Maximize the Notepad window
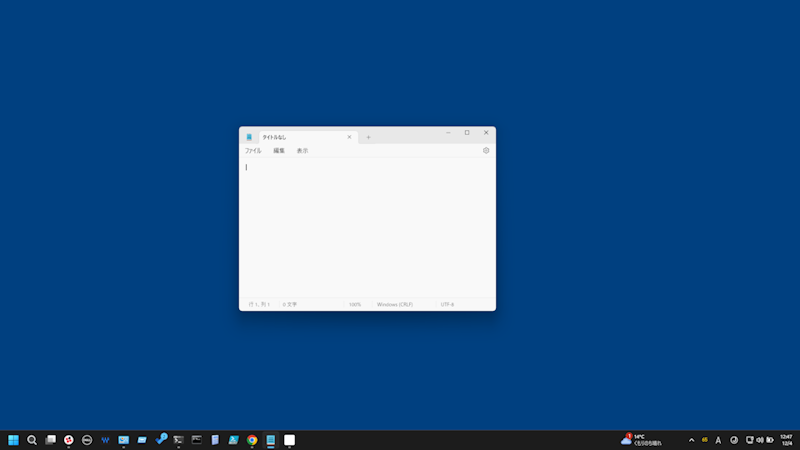The image size is (800, 450). (x=467, y=133)
